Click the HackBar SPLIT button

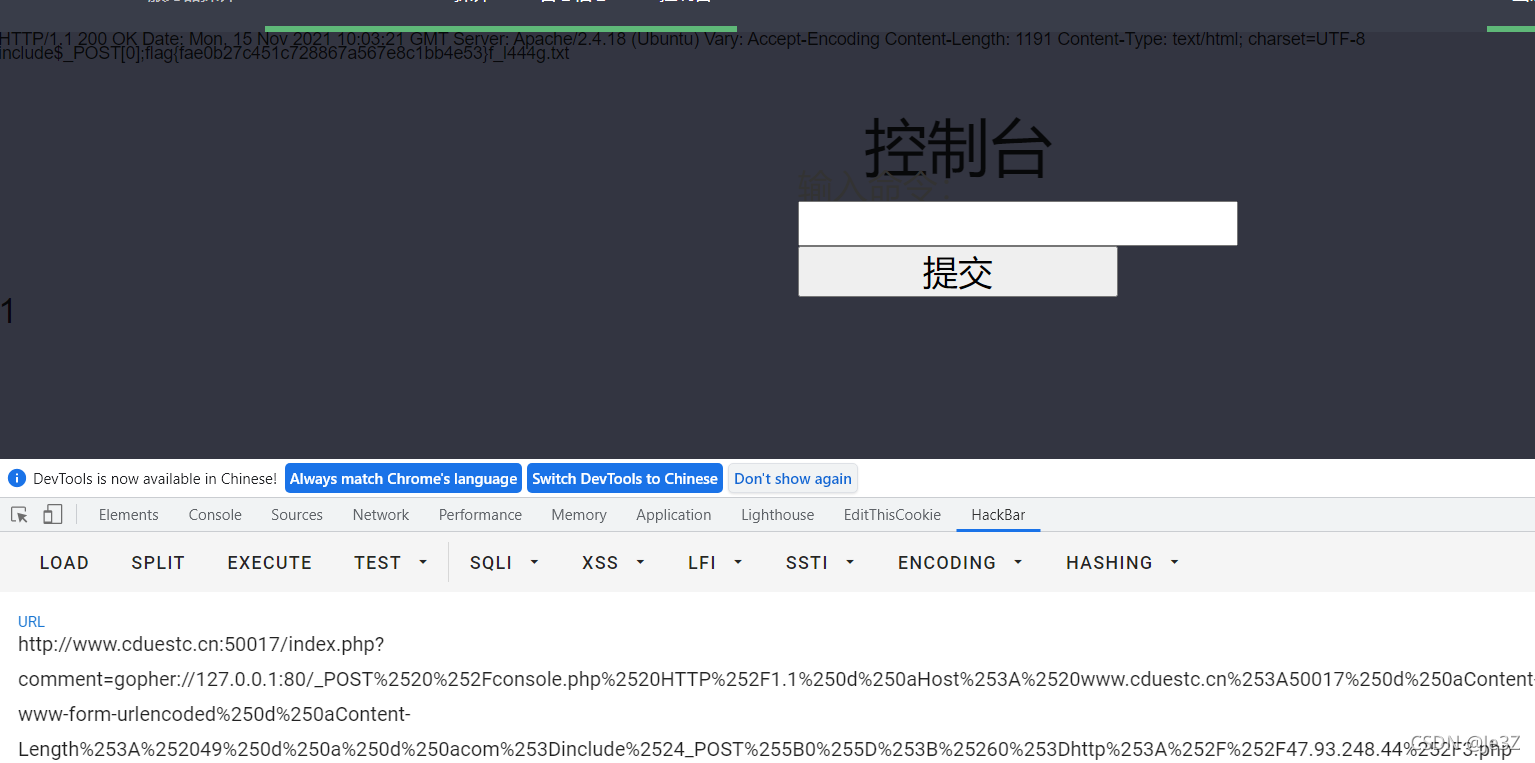tap(158, 563)
